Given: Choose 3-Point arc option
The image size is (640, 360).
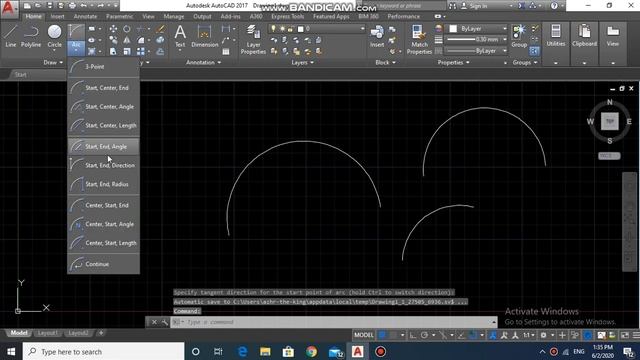Looking at the screenshot, I should [x=104, y=67].
